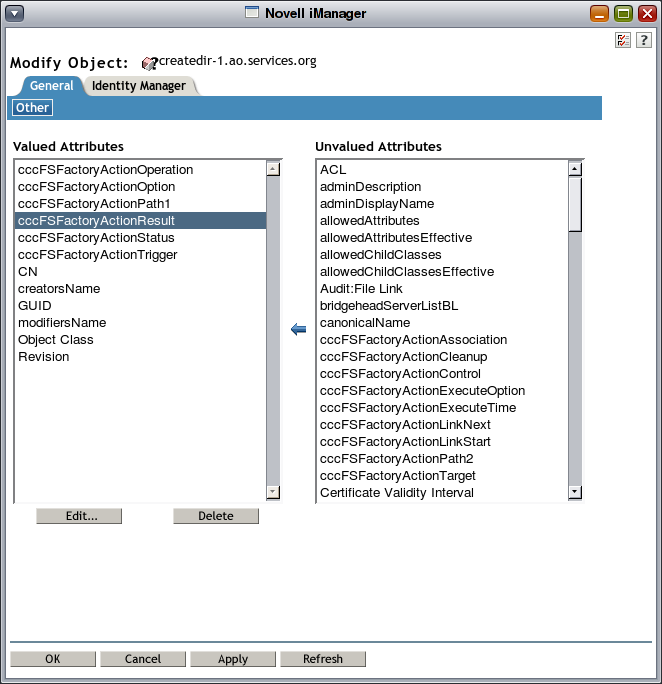662x684 pixels.
Task: Select Audit:File Link attribute
Action: 443,289
